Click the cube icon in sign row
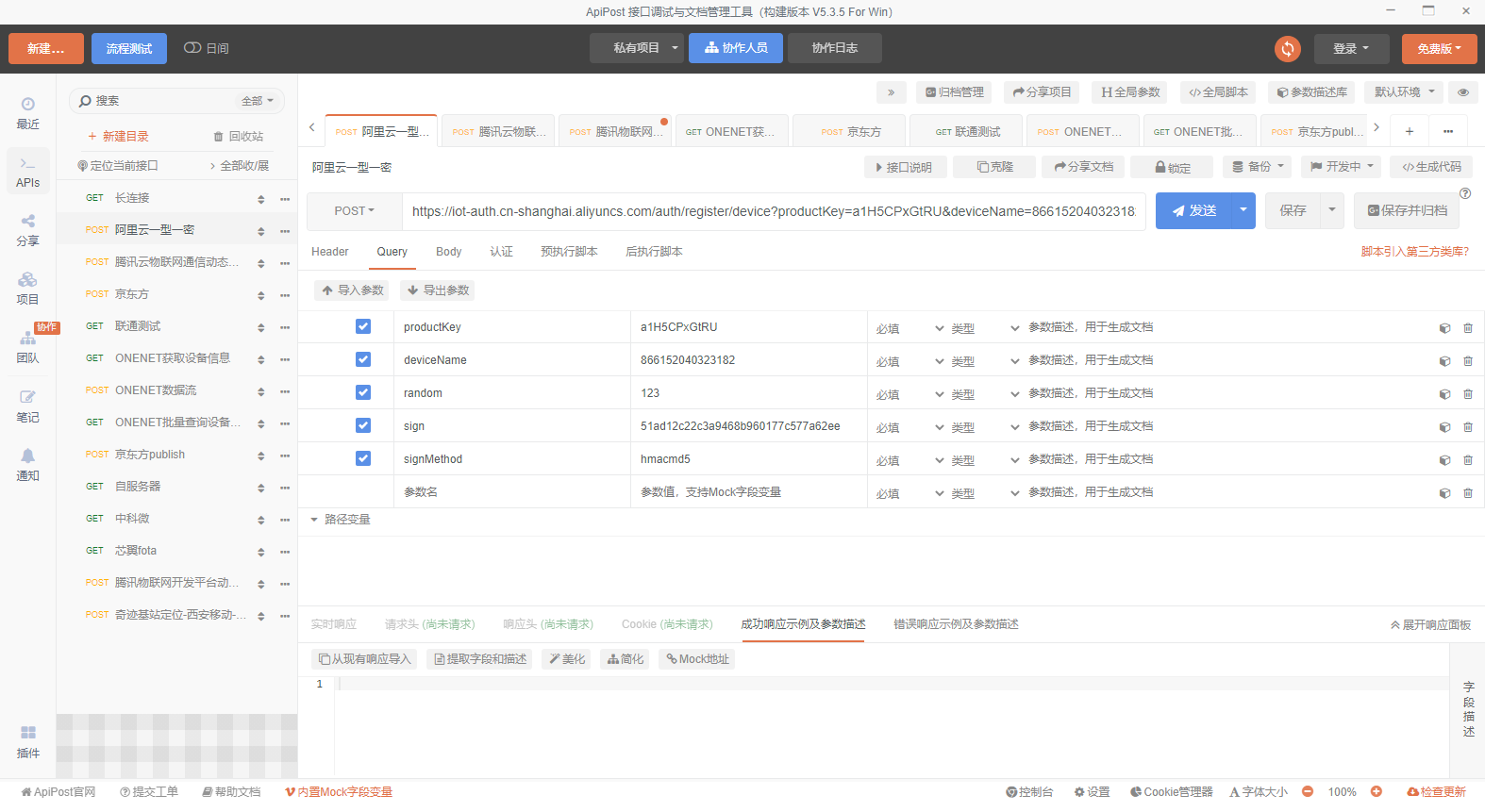Image resolution: width=1485 pixels, height=812 pixels. coord(1444,427)
